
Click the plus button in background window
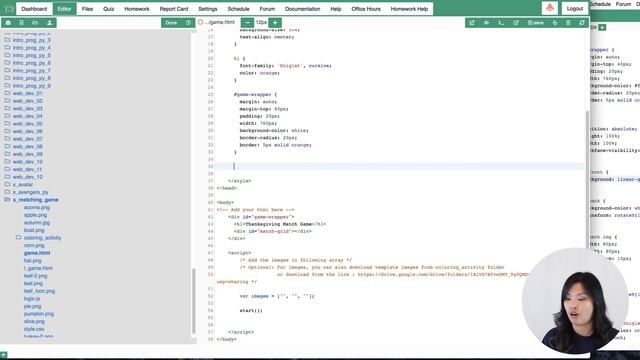pyautogui.click(x=602, y=27)
